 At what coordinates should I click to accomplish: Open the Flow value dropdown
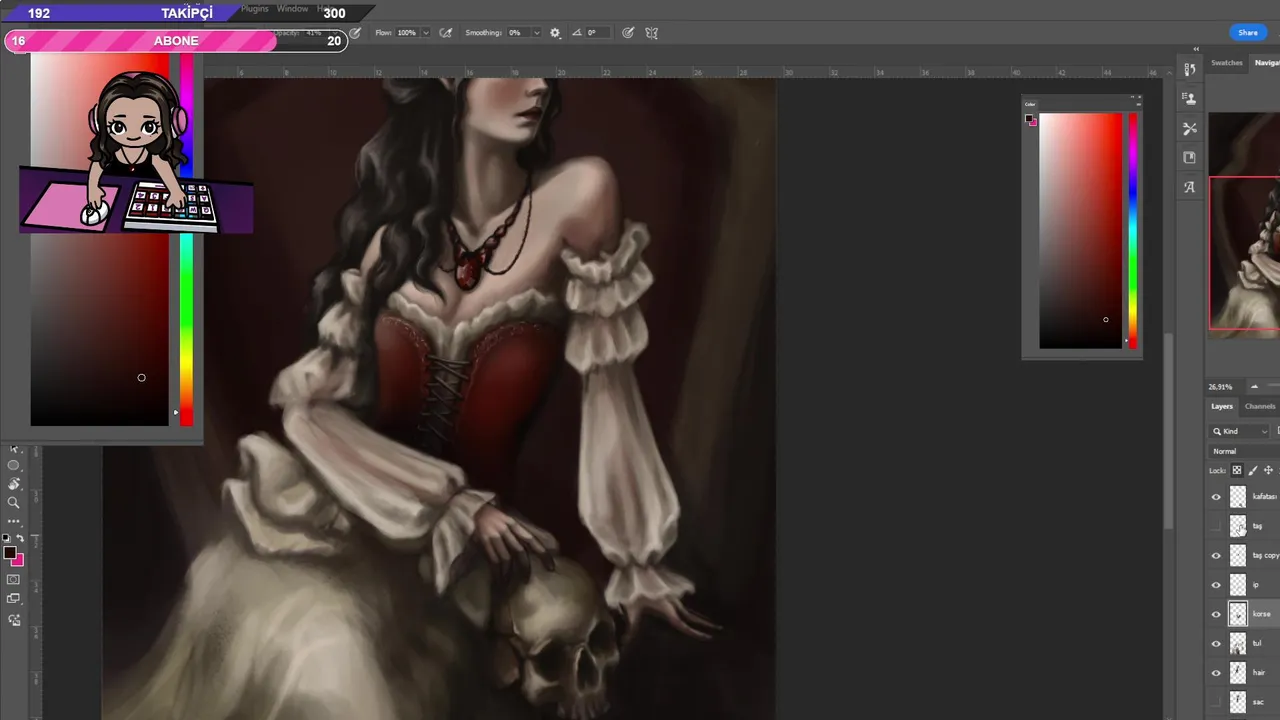point(426,33)
